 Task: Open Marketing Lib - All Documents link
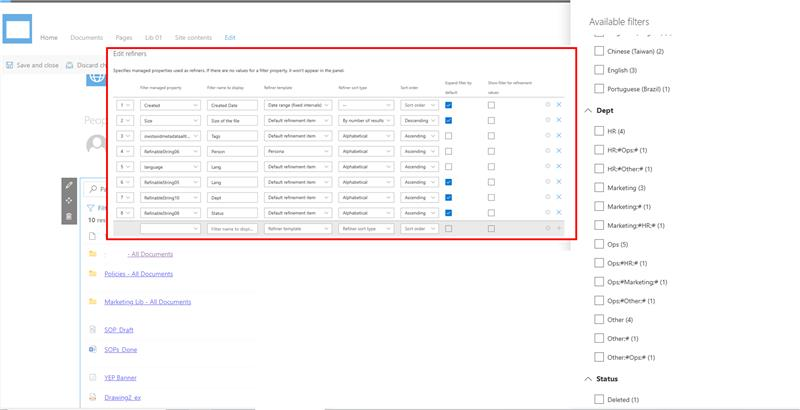(148, 302)
